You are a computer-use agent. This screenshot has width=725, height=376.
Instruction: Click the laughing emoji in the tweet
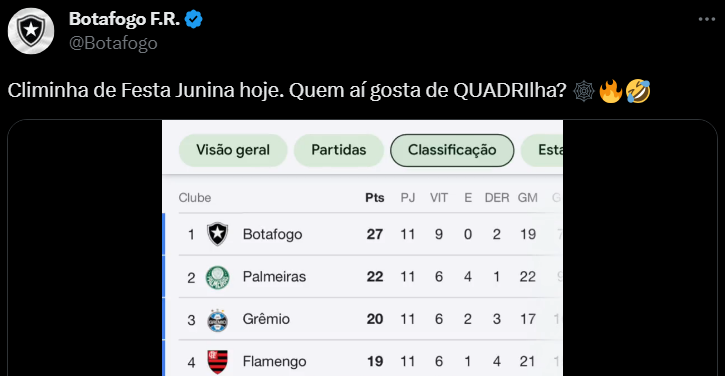638,91
